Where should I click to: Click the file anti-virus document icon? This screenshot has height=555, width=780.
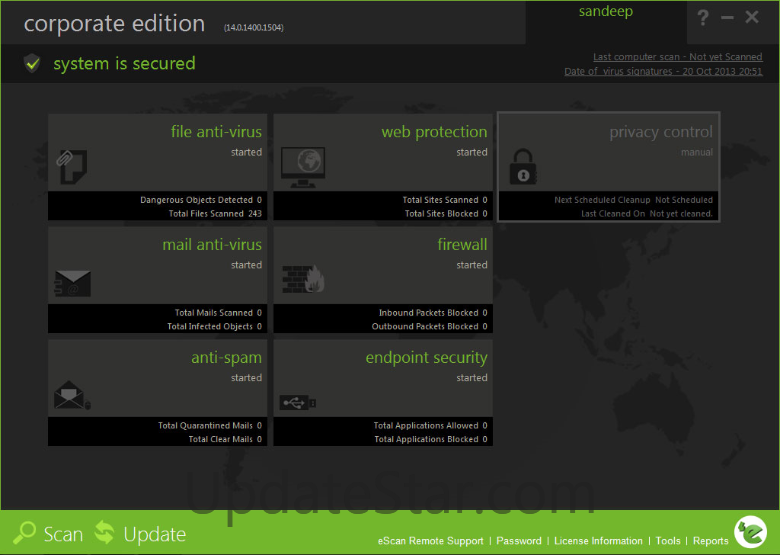(71, 165)
